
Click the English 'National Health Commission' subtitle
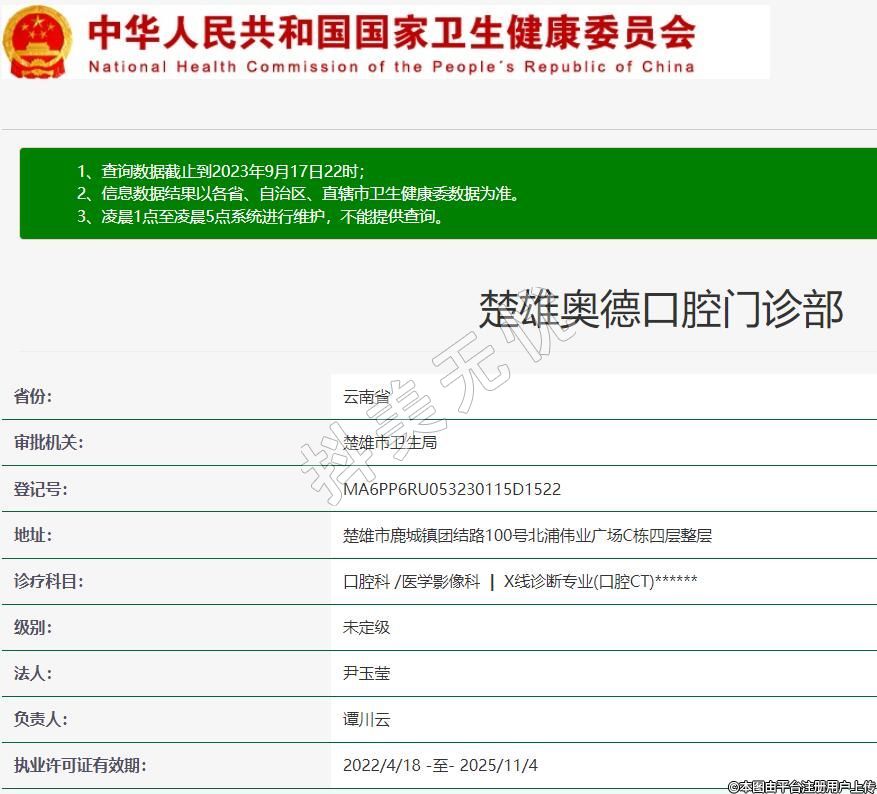coord(391,67)
